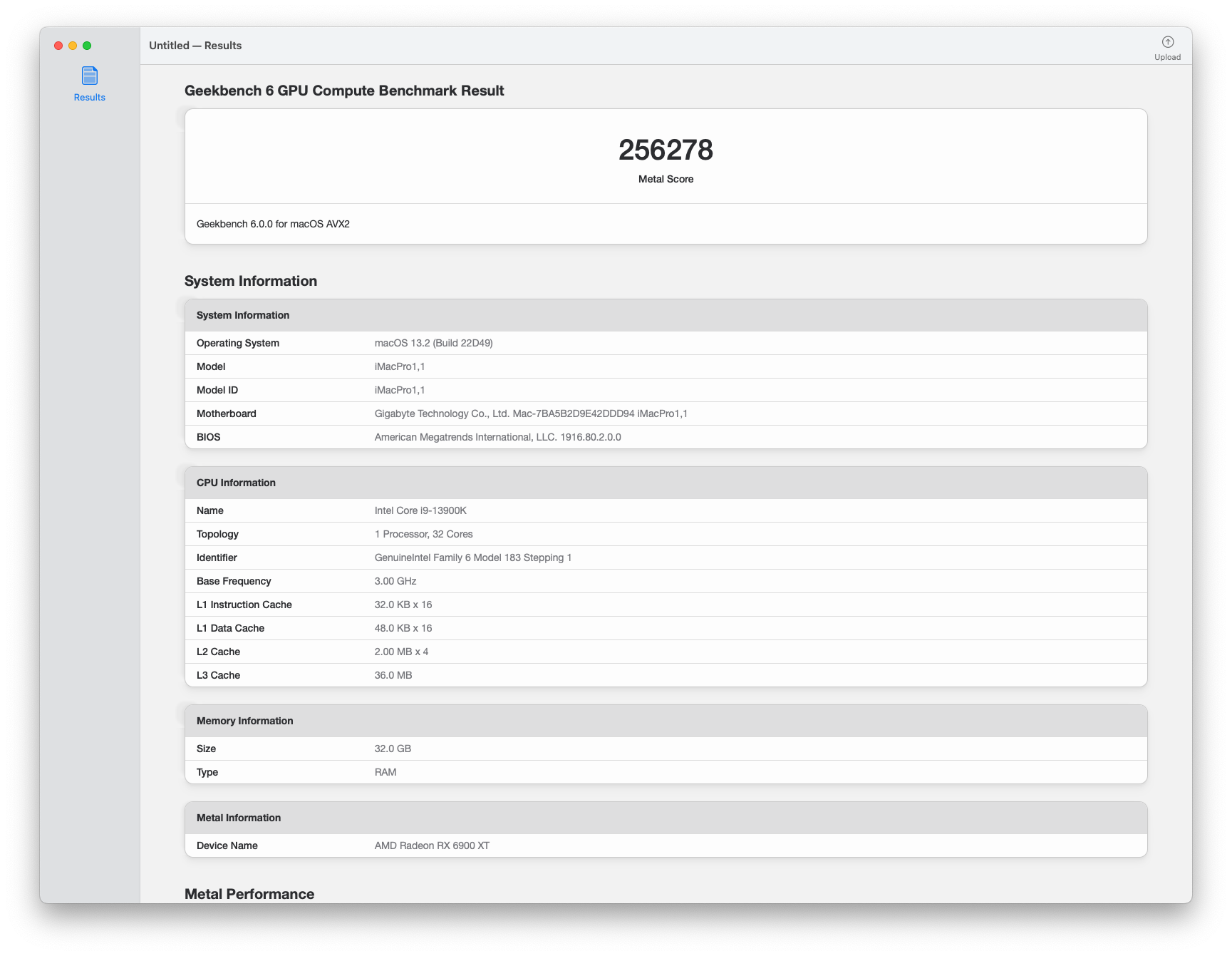Select Geekbench 6.0.0 for macOS AVX2 text
This screenshot has width=1232, height=956.
click(x=273, y=224)
